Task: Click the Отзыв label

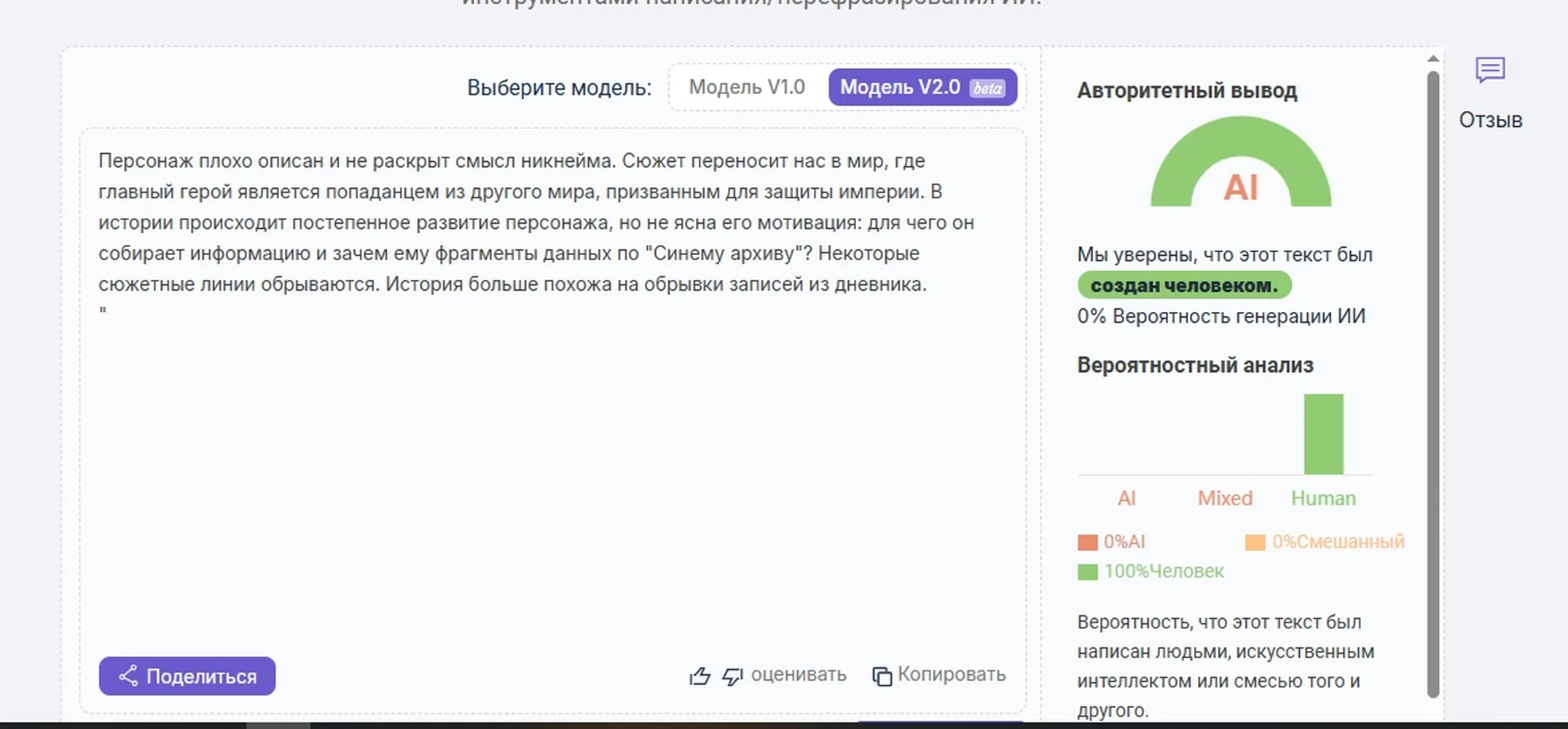Action: click(x=1491, y=120)
